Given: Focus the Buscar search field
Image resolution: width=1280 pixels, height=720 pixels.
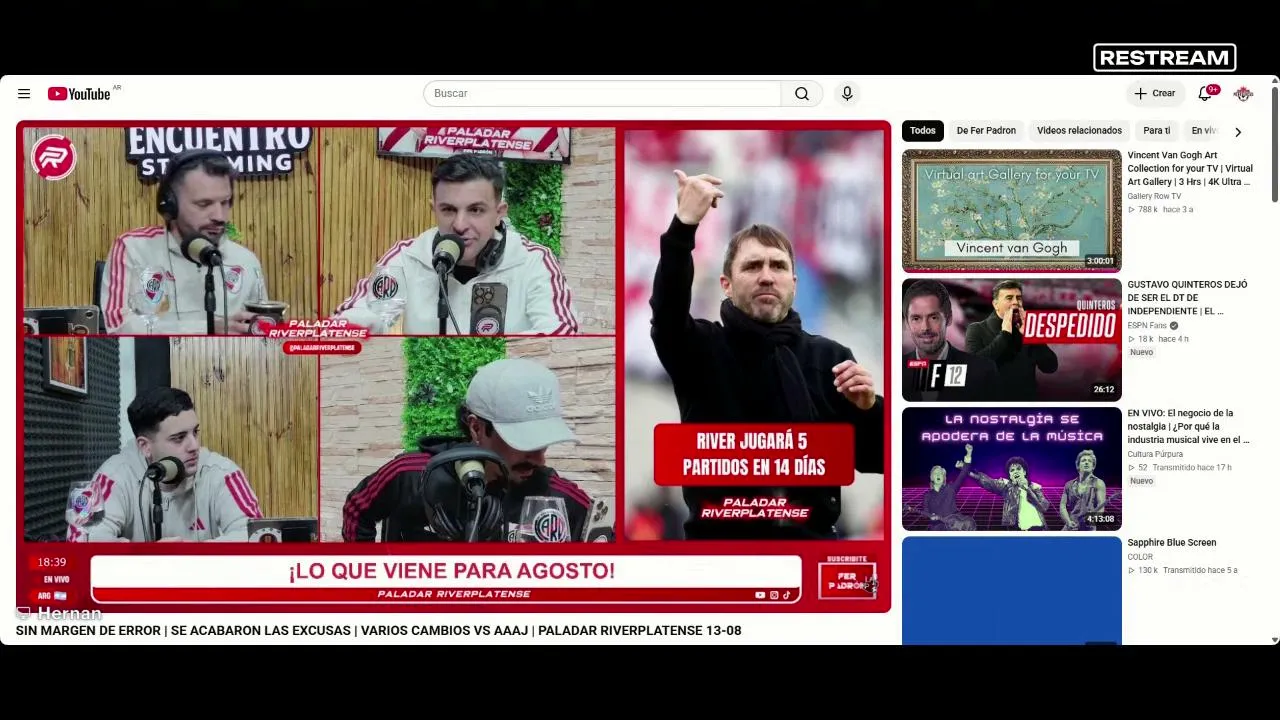Looking at the screenshot, I should 602,94.
